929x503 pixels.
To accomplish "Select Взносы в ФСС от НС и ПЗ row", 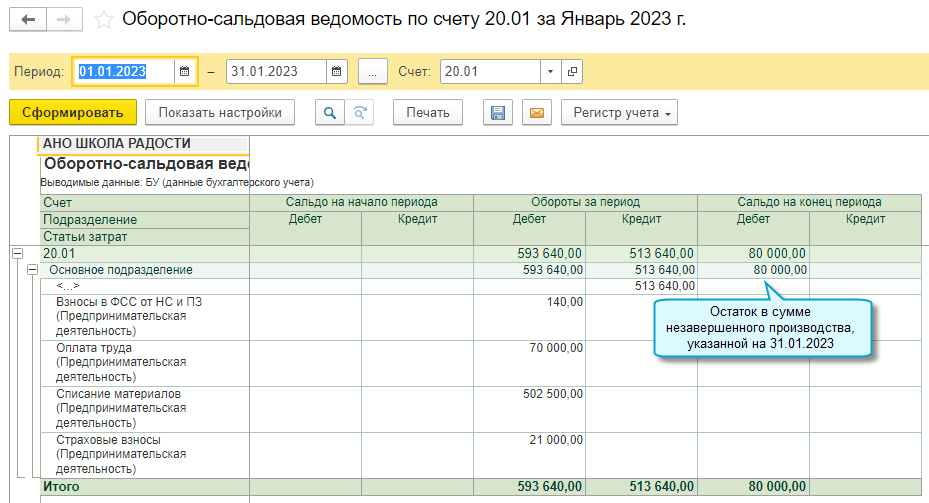I will pyautogui.click(x=145, y=316).
